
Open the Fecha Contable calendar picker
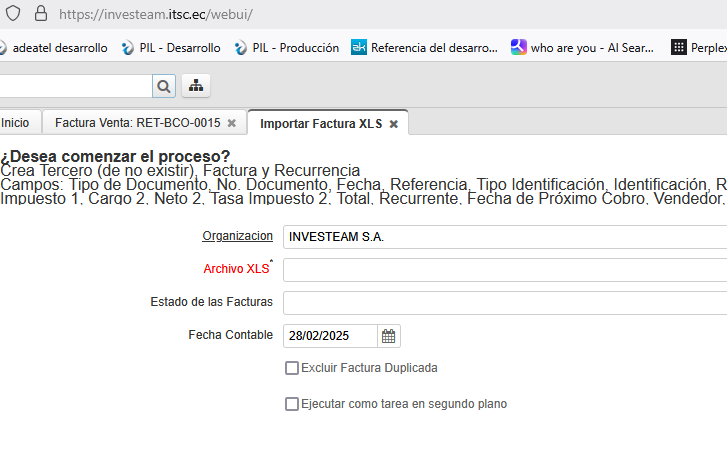point(389,336)
